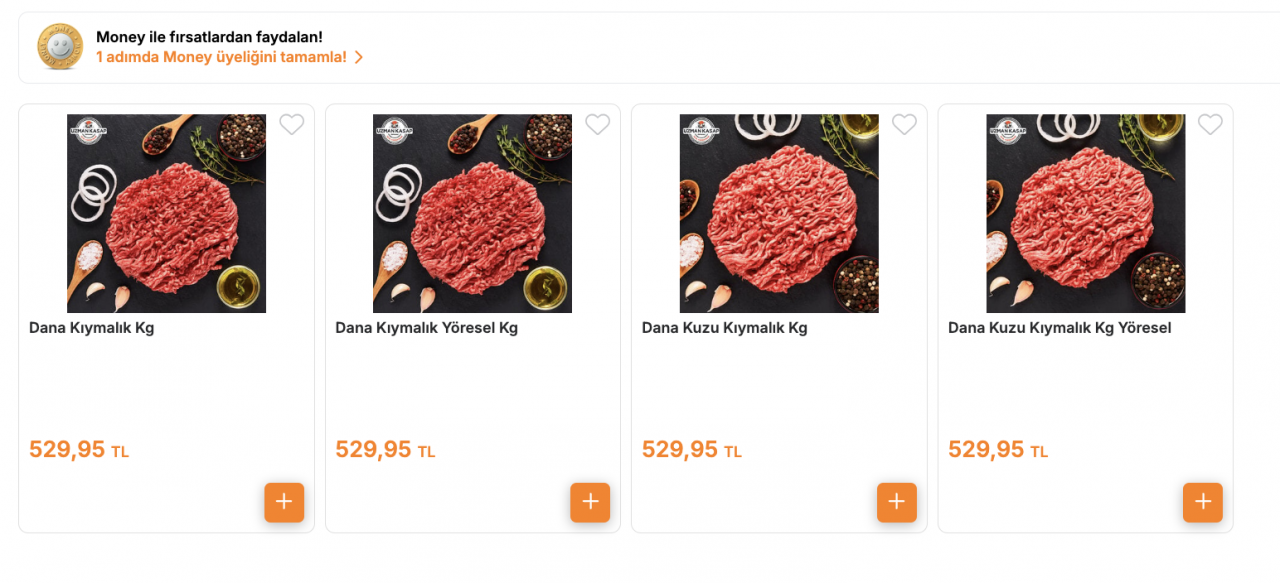Click the Dana Kuzu Kıymalık Kg Yöresel image
The height and width of the screenshot is (583, 1280).
tap(1085, 213)
